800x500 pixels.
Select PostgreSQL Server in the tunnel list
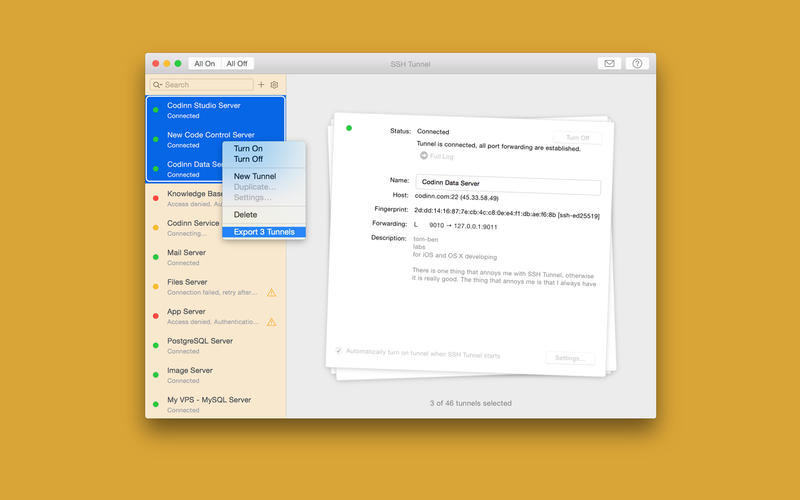(200, 341)
